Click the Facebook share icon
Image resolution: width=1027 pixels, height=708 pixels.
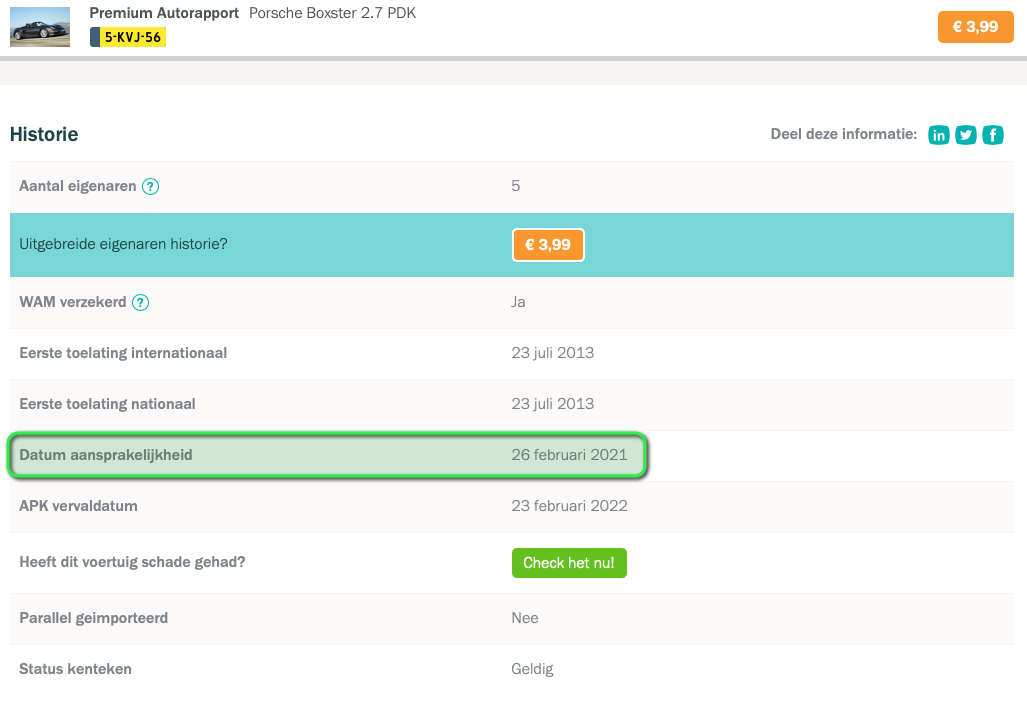coord(993,135)
